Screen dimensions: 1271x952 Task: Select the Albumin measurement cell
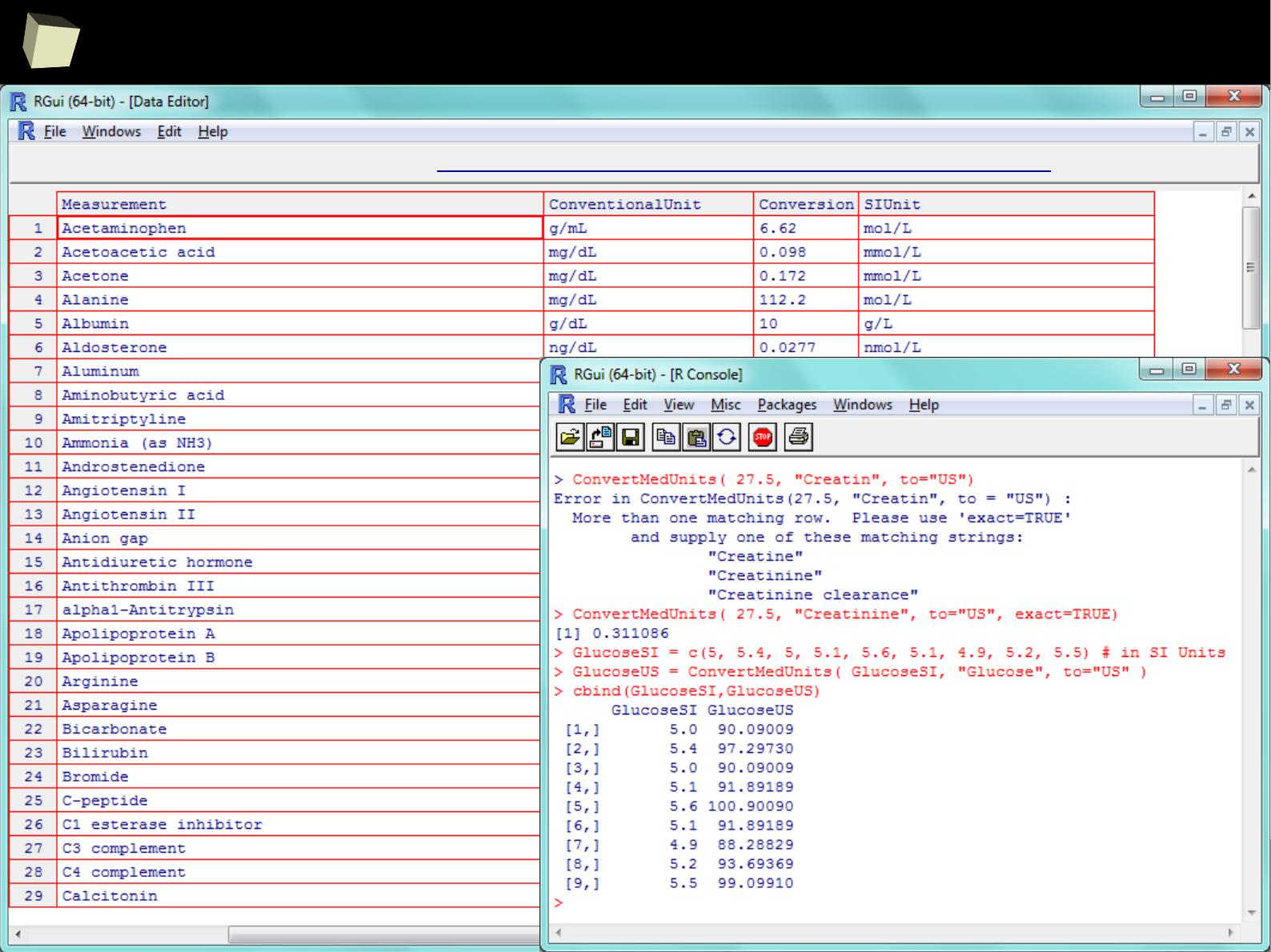point(300,323)
